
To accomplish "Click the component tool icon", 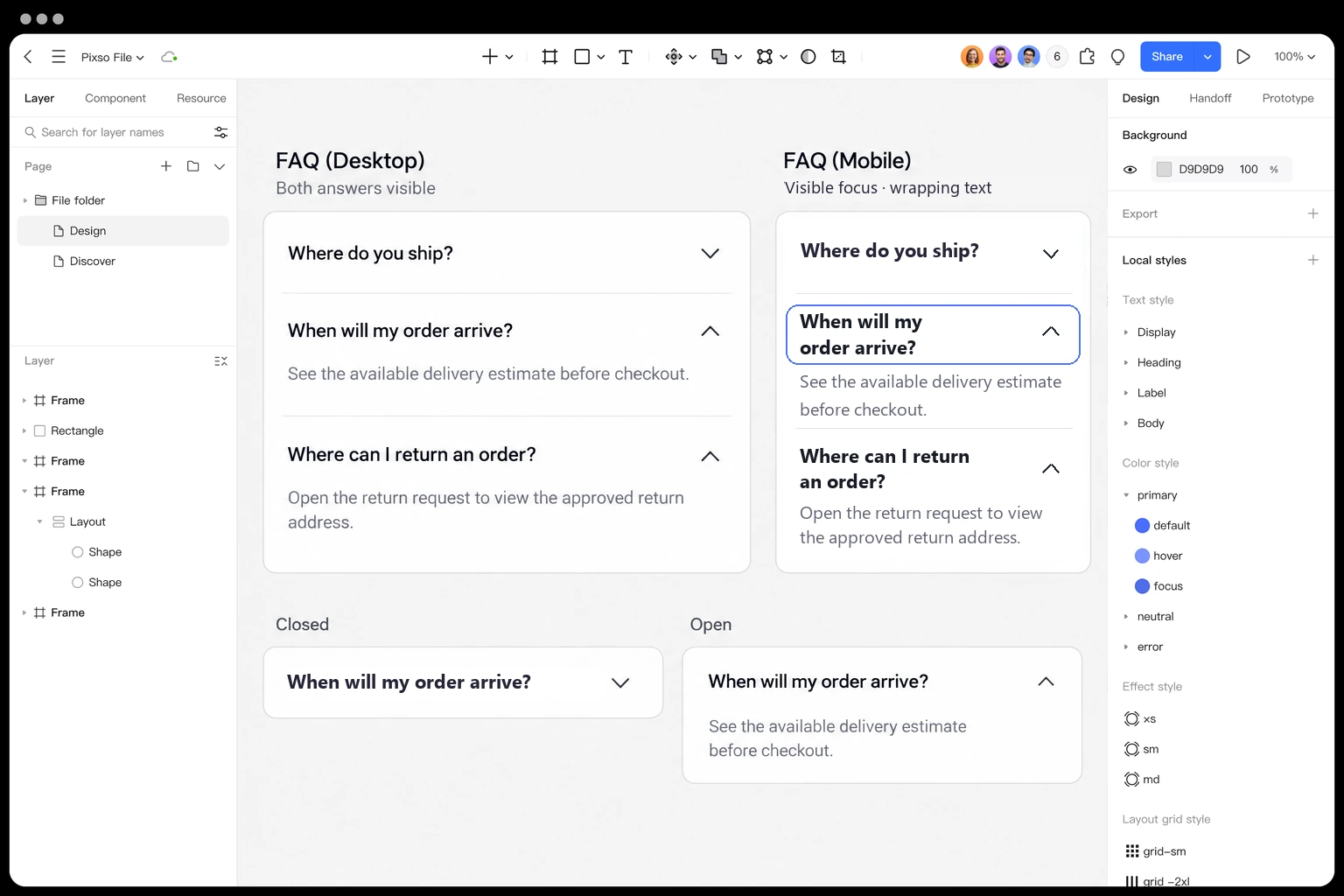I will click(x=674, y=57).
